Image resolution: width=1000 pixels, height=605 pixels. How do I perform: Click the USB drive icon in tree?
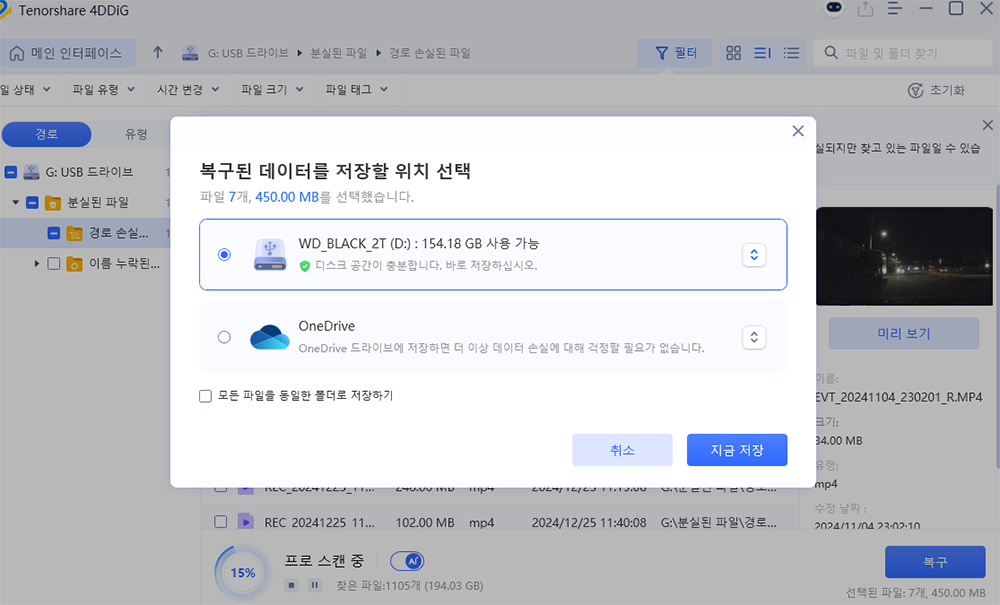(x=31, y=171)
